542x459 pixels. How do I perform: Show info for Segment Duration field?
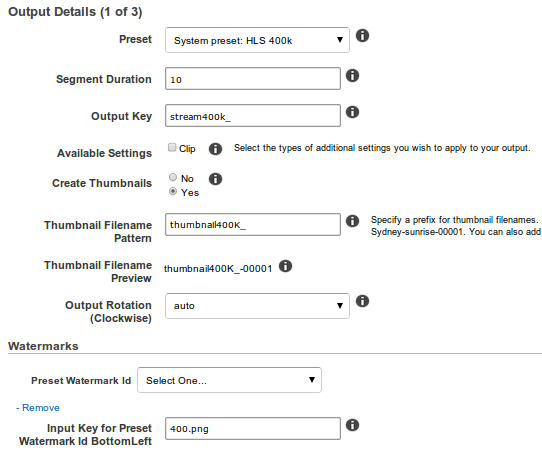click(x=352, y=76)
